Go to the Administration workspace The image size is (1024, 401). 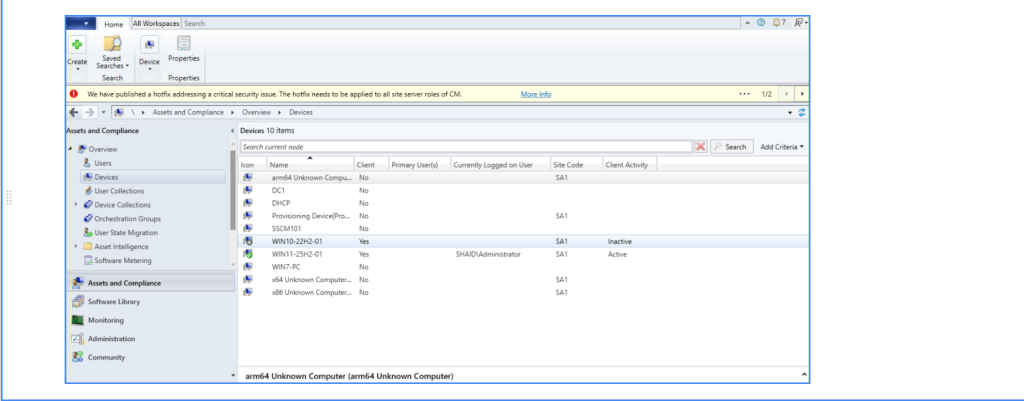point(111,339)
